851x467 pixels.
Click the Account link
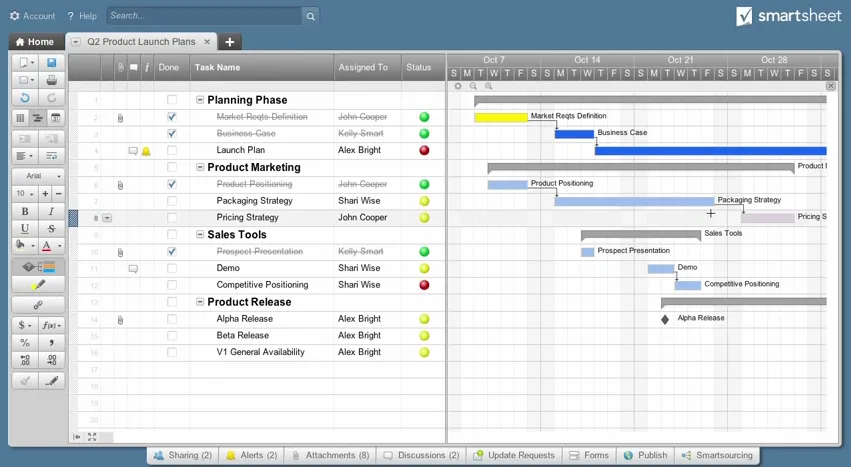[x=33, y=16]
